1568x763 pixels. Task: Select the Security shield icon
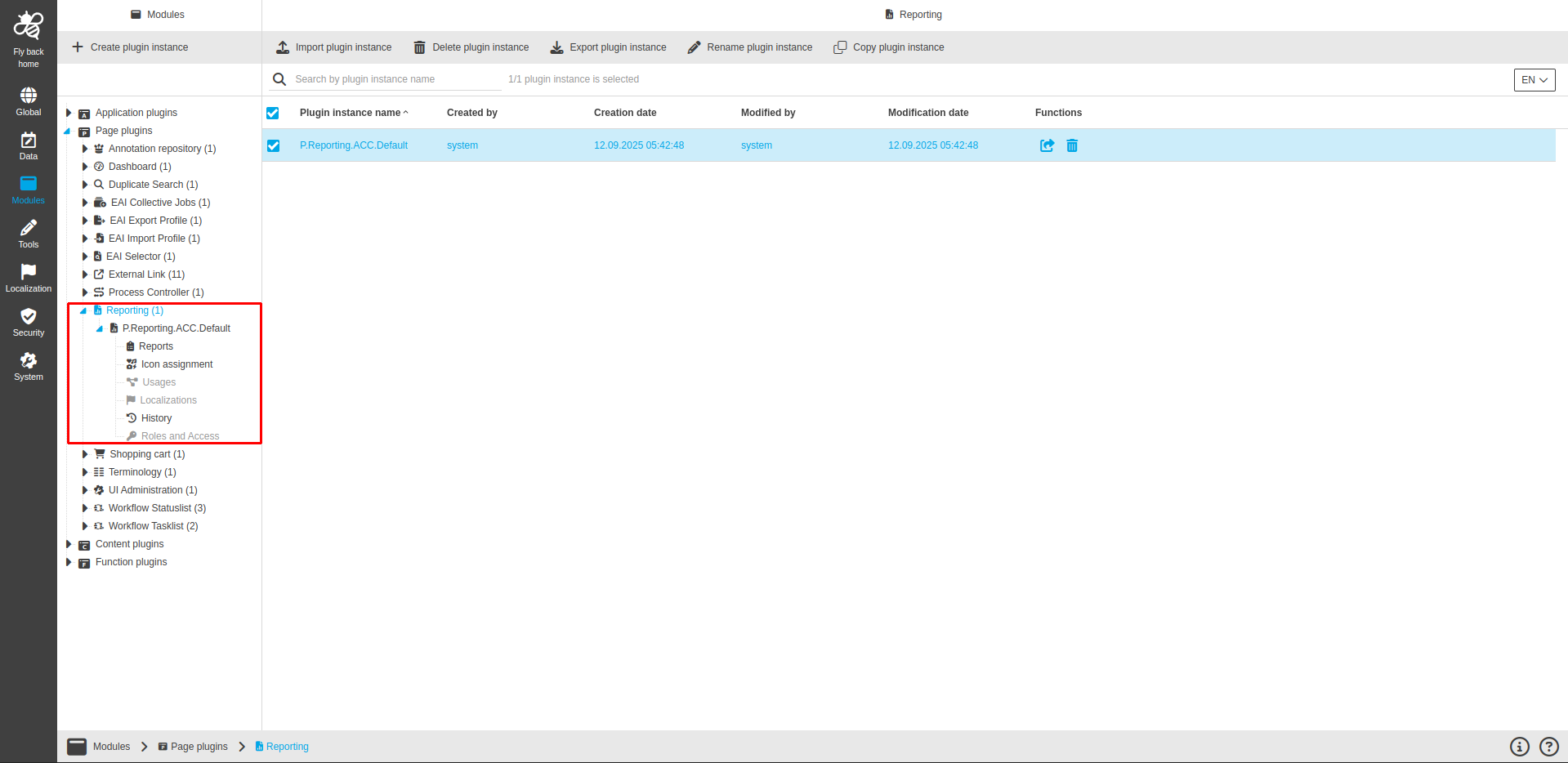click(28, 320)
